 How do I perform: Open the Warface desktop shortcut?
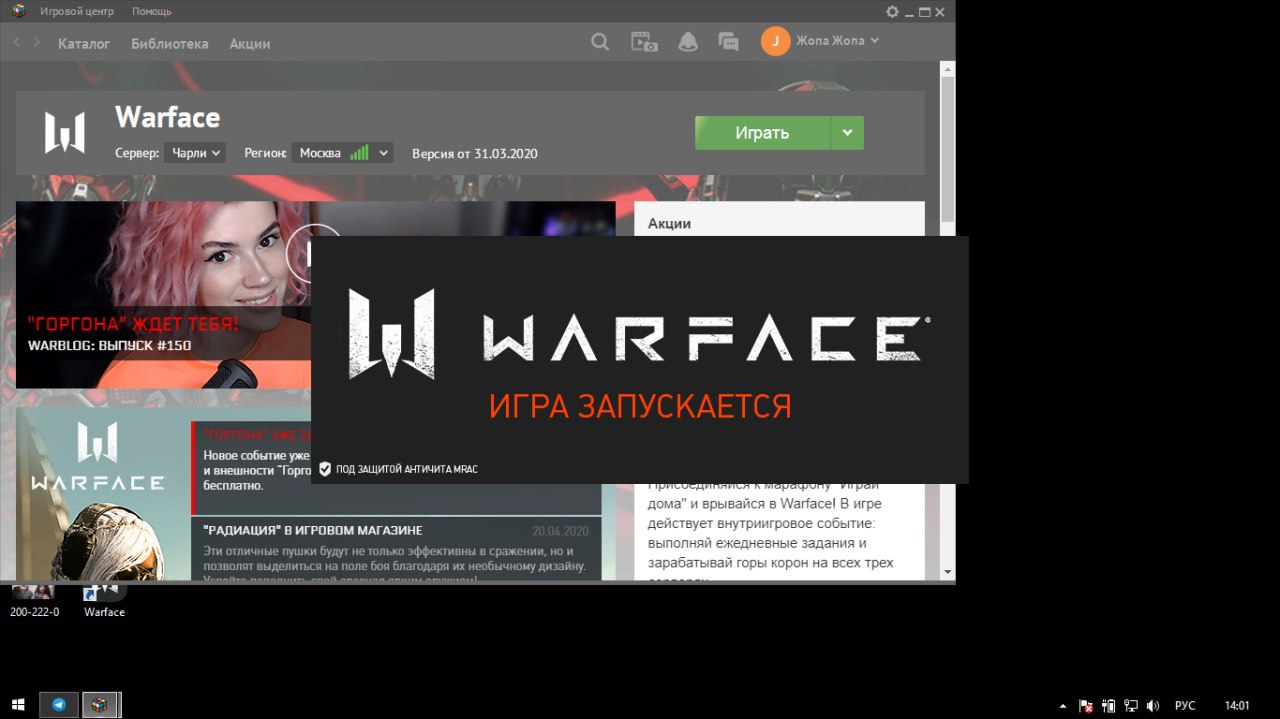pos(104,600)
